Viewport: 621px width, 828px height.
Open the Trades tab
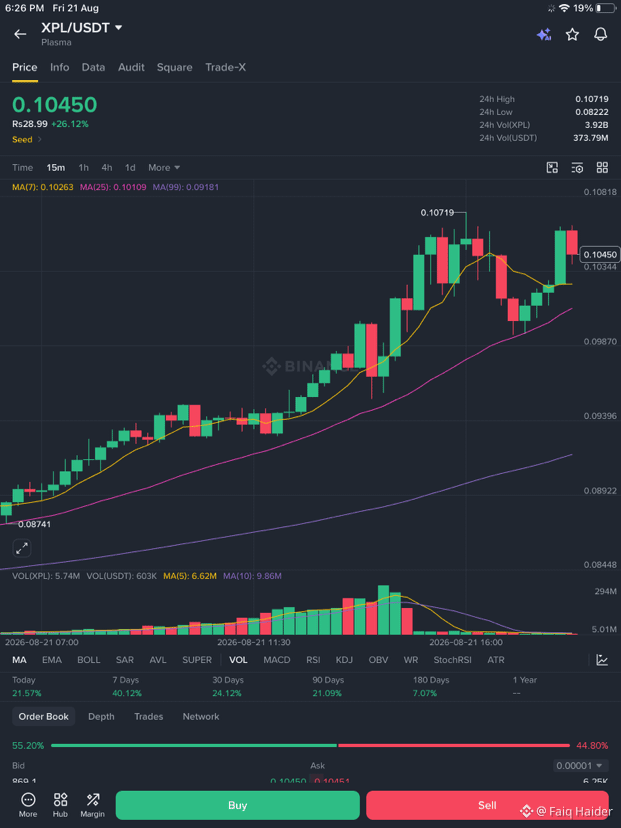click(148, 717)
